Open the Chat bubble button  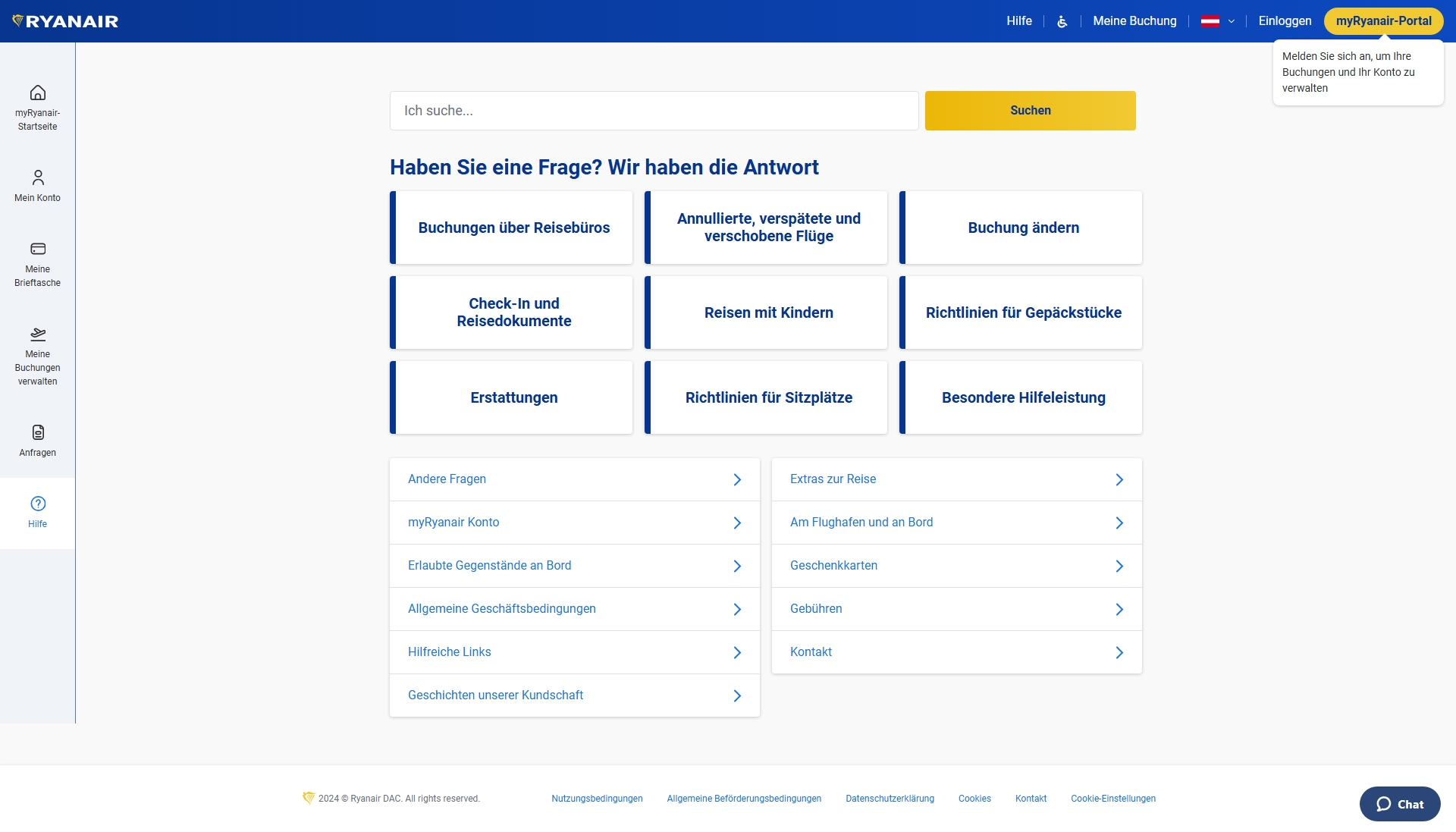[x=1400, y=804]
